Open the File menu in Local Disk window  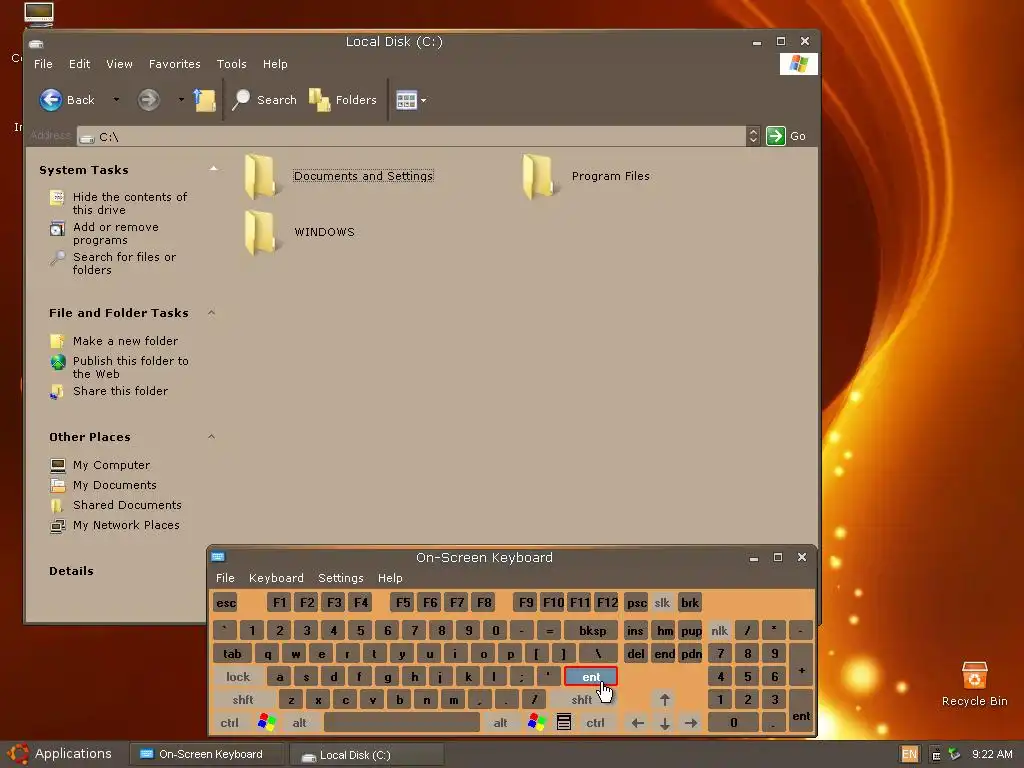[43, 64]
